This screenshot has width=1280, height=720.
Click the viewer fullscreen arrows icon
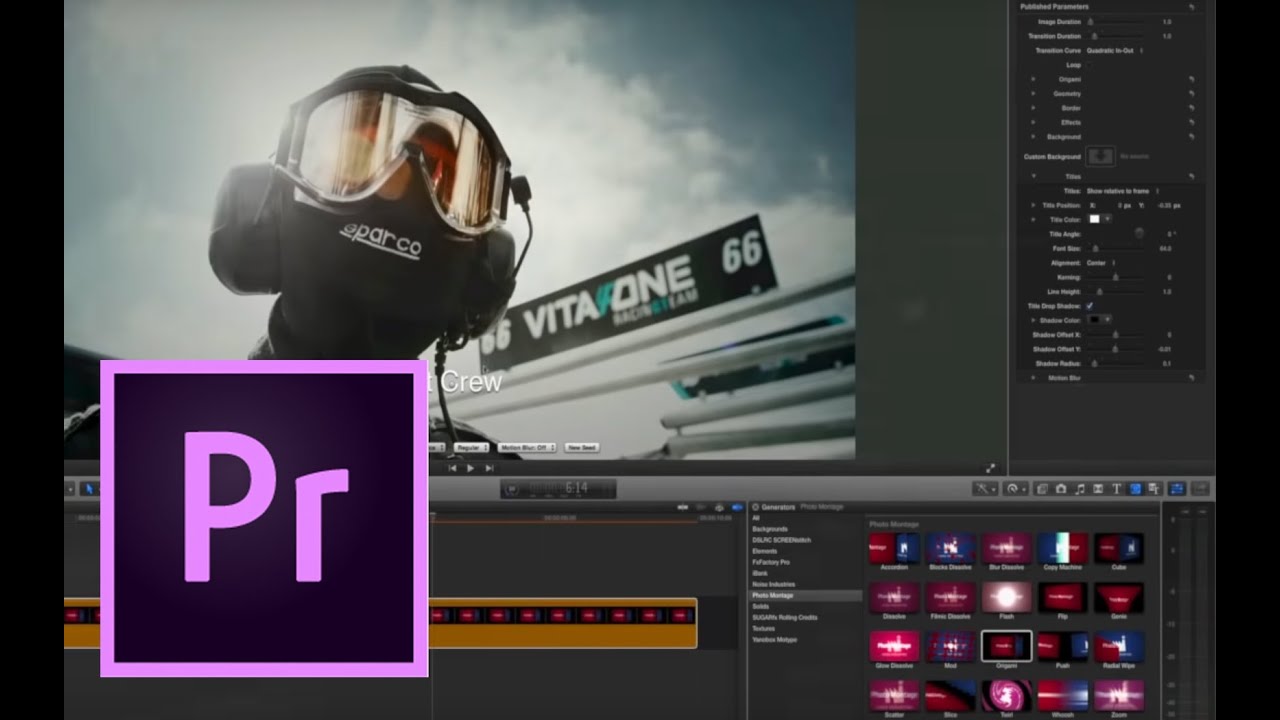coord(991,468)
